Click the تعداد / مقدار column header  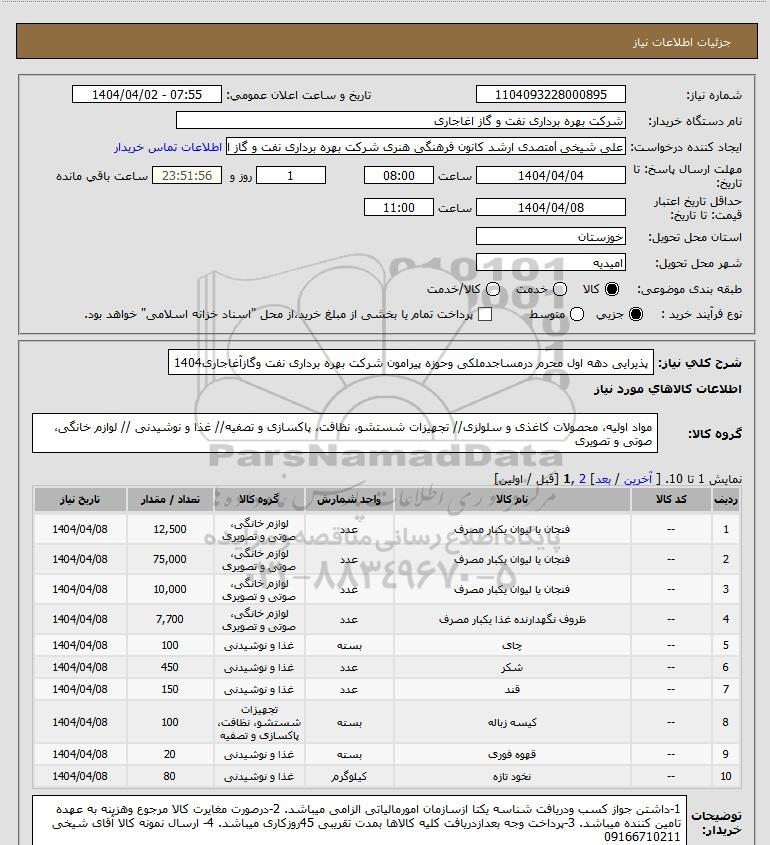point(170,500)
